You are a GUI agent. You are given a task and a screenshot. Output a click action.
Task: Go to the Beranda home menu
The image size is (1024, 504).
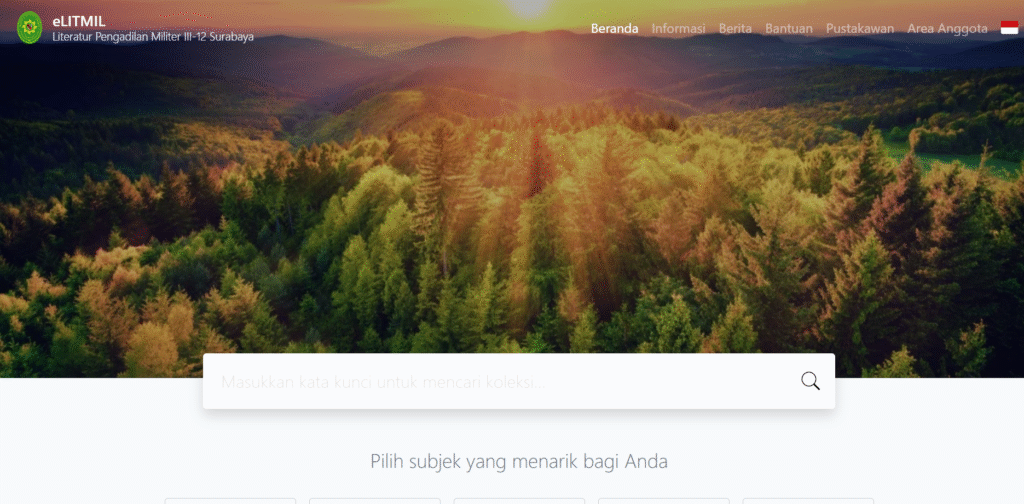click(615, 29)
